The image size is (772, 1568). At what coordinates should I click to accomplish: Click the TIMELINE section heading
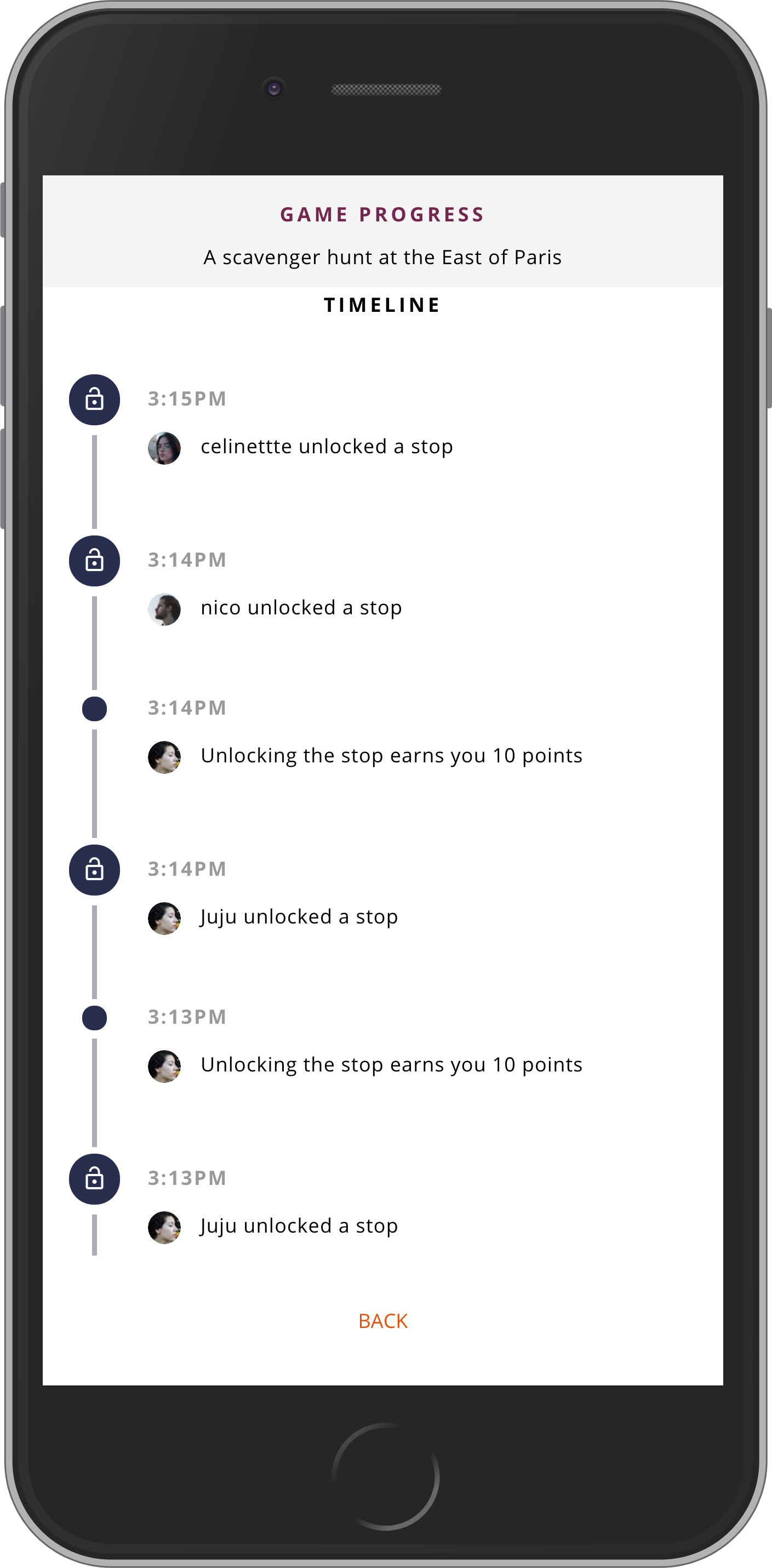[382, 305]
